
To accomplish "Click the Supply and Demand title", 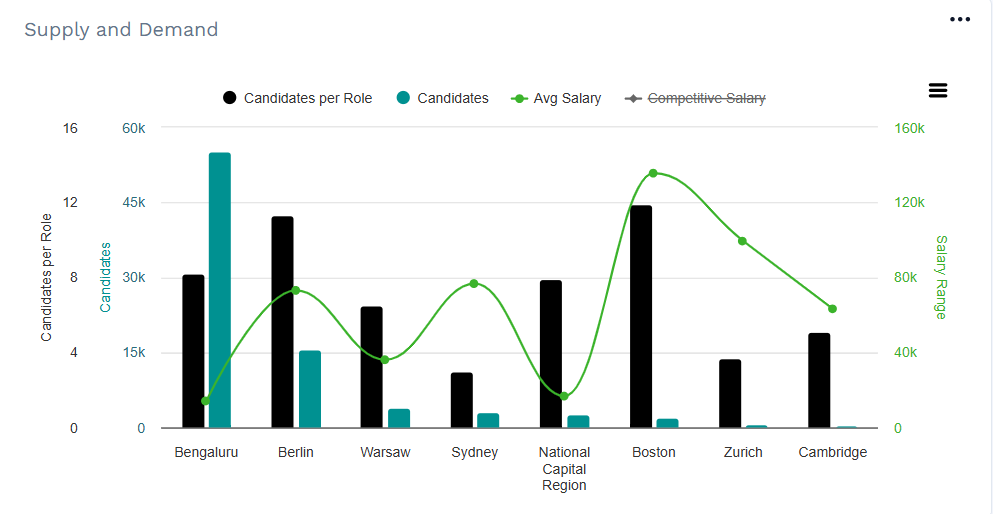I will [x=121, y=30].
